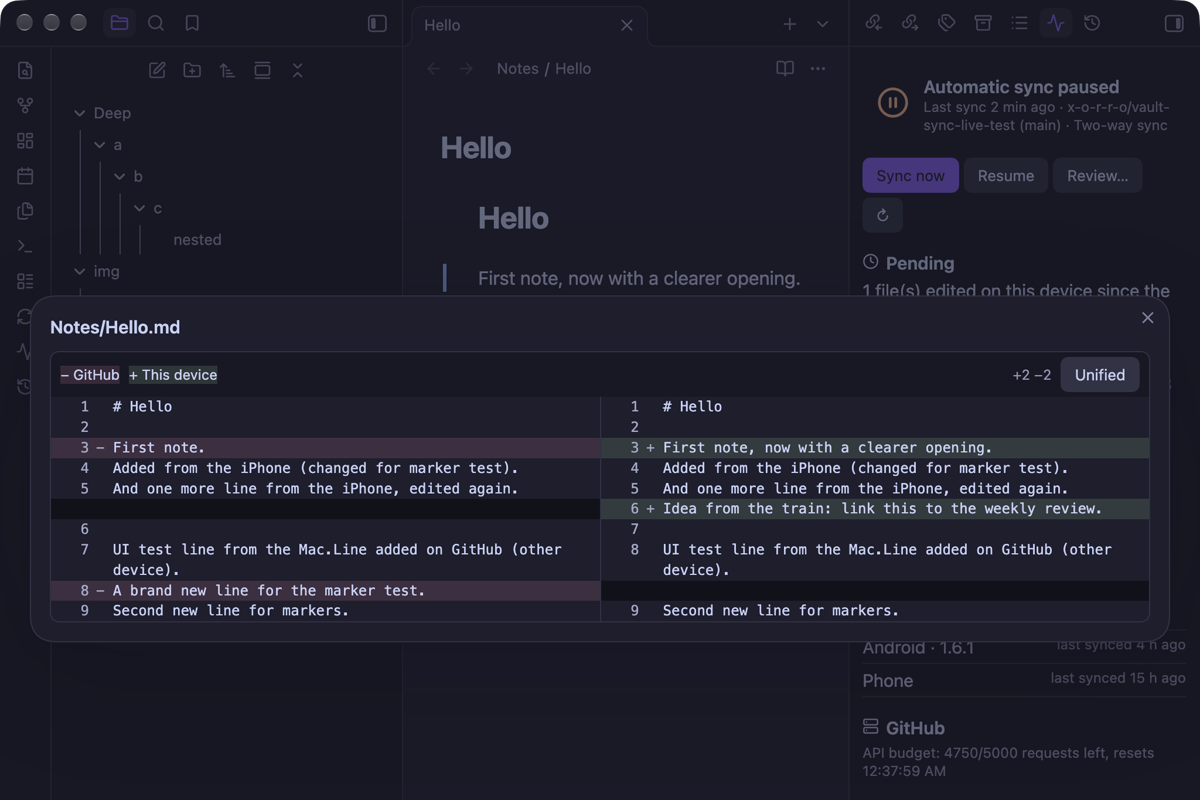Collapse folder b in the tree
Viewport: 1200px width, 800px height.
[x=119, y=177]
